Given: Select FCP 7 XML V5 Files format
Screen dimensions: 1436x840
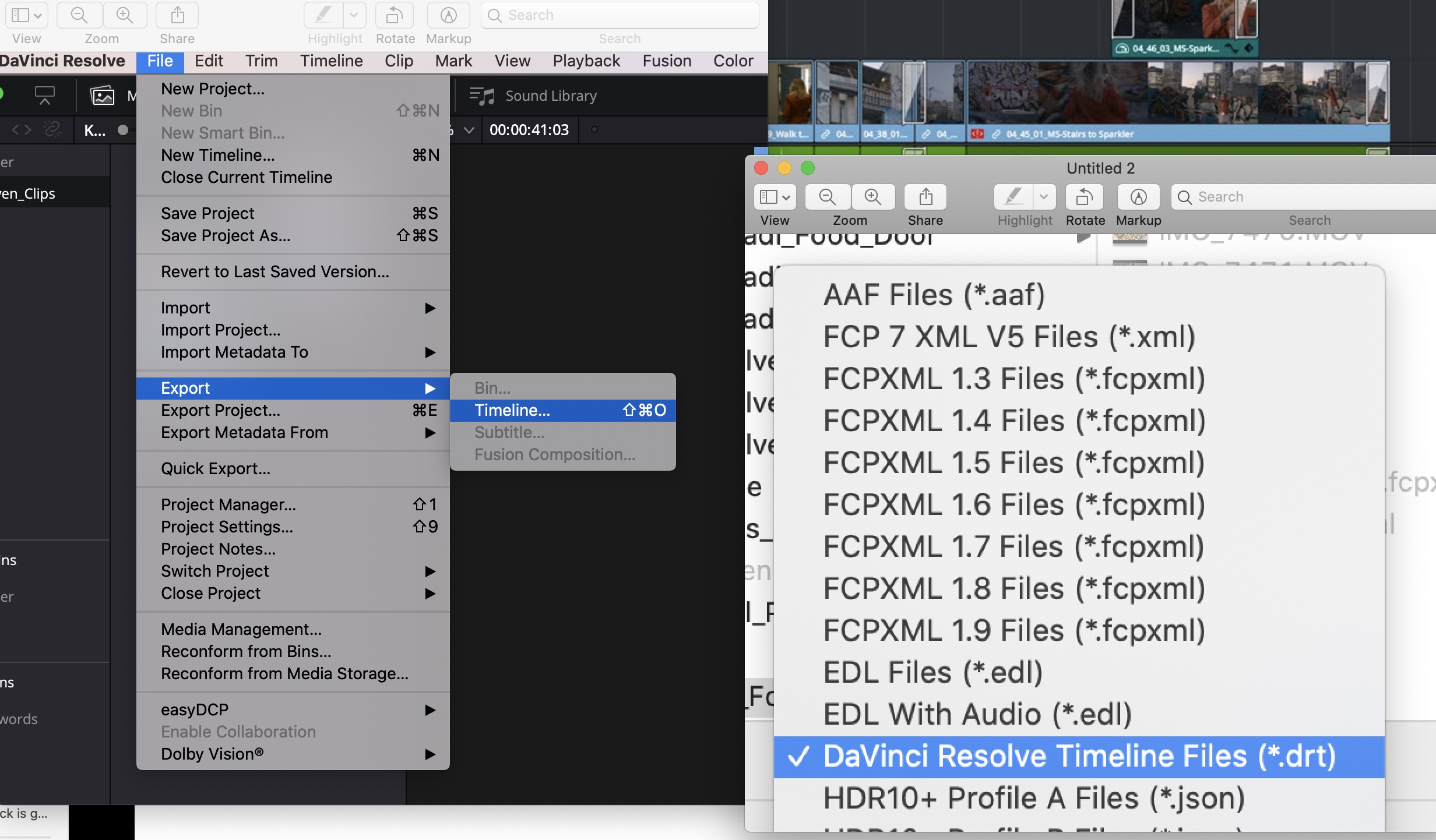Looking at the screenshot, I should [x=1079, y=337].
